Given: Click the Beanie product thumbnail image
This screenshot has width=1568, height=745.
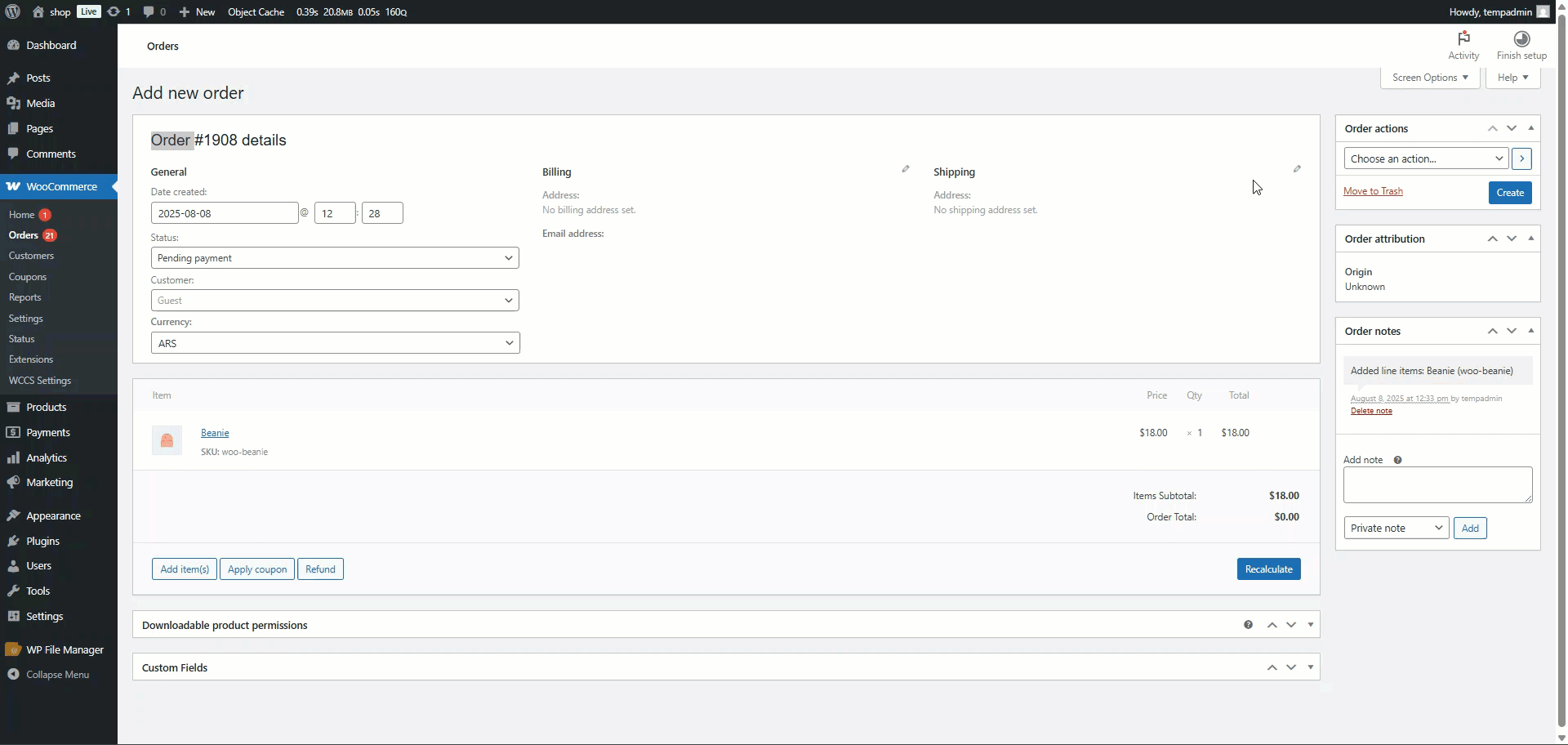Looking at the screenshot, I should click(x=167, y=440).
